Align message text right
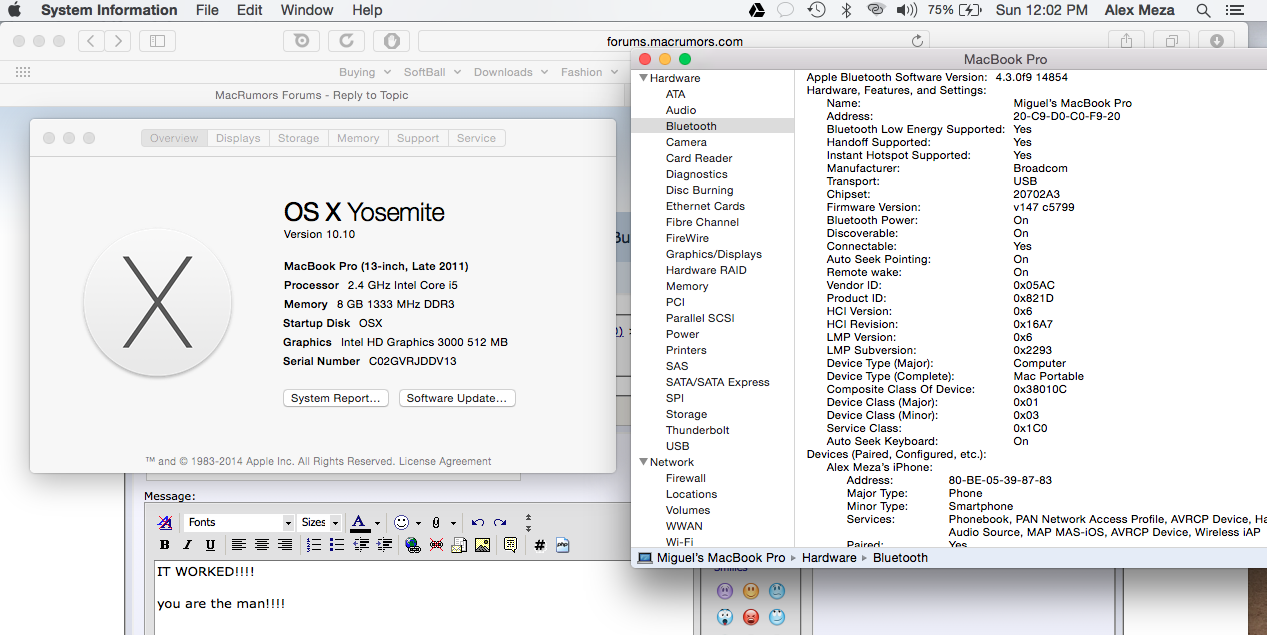The image size is (1267, 635). [x=285, y=545]
